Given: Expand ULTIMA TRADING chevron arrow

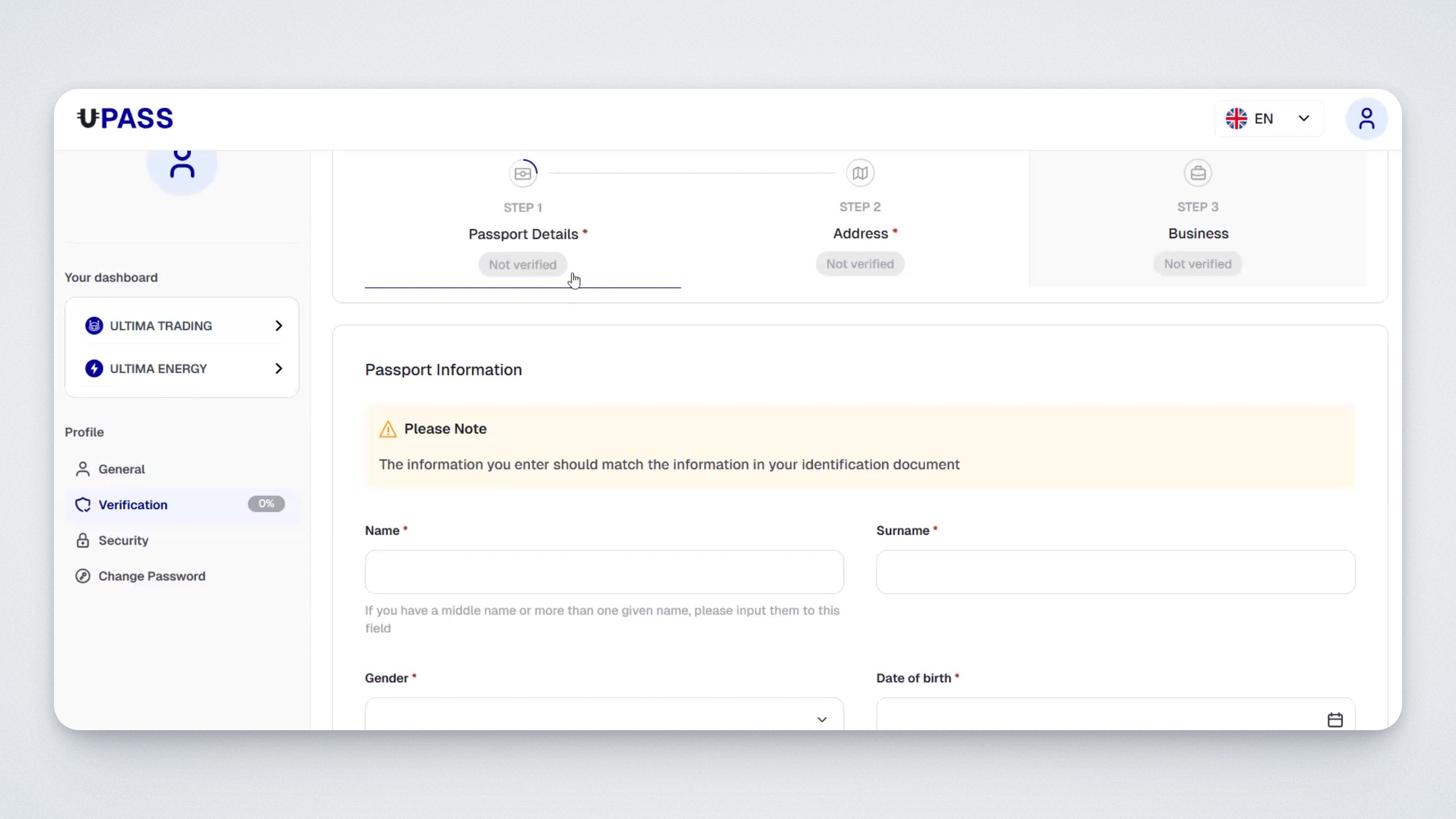Looking at the screenshot, I should (278, 326).
